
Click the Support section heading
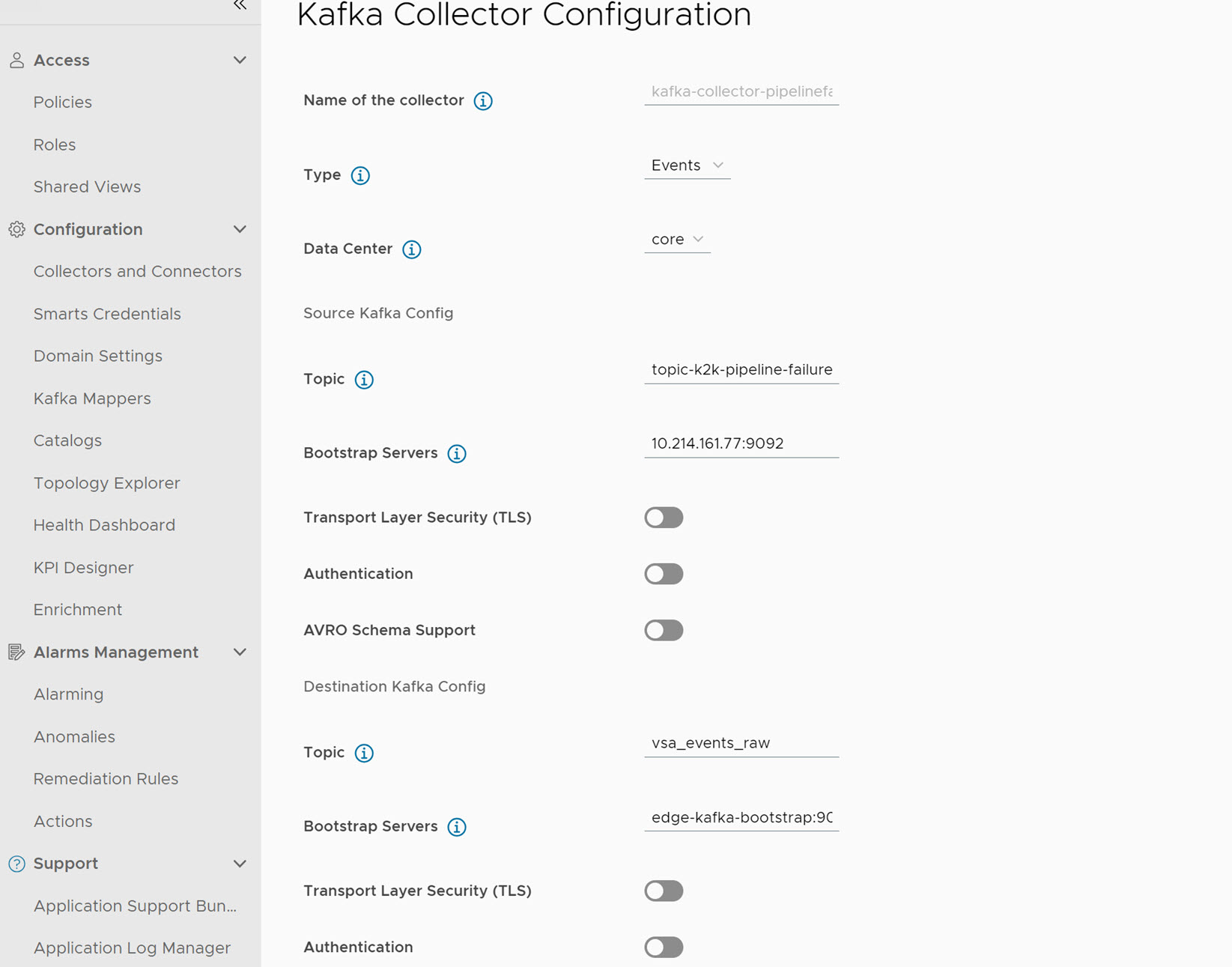click(x=66, y=864)
